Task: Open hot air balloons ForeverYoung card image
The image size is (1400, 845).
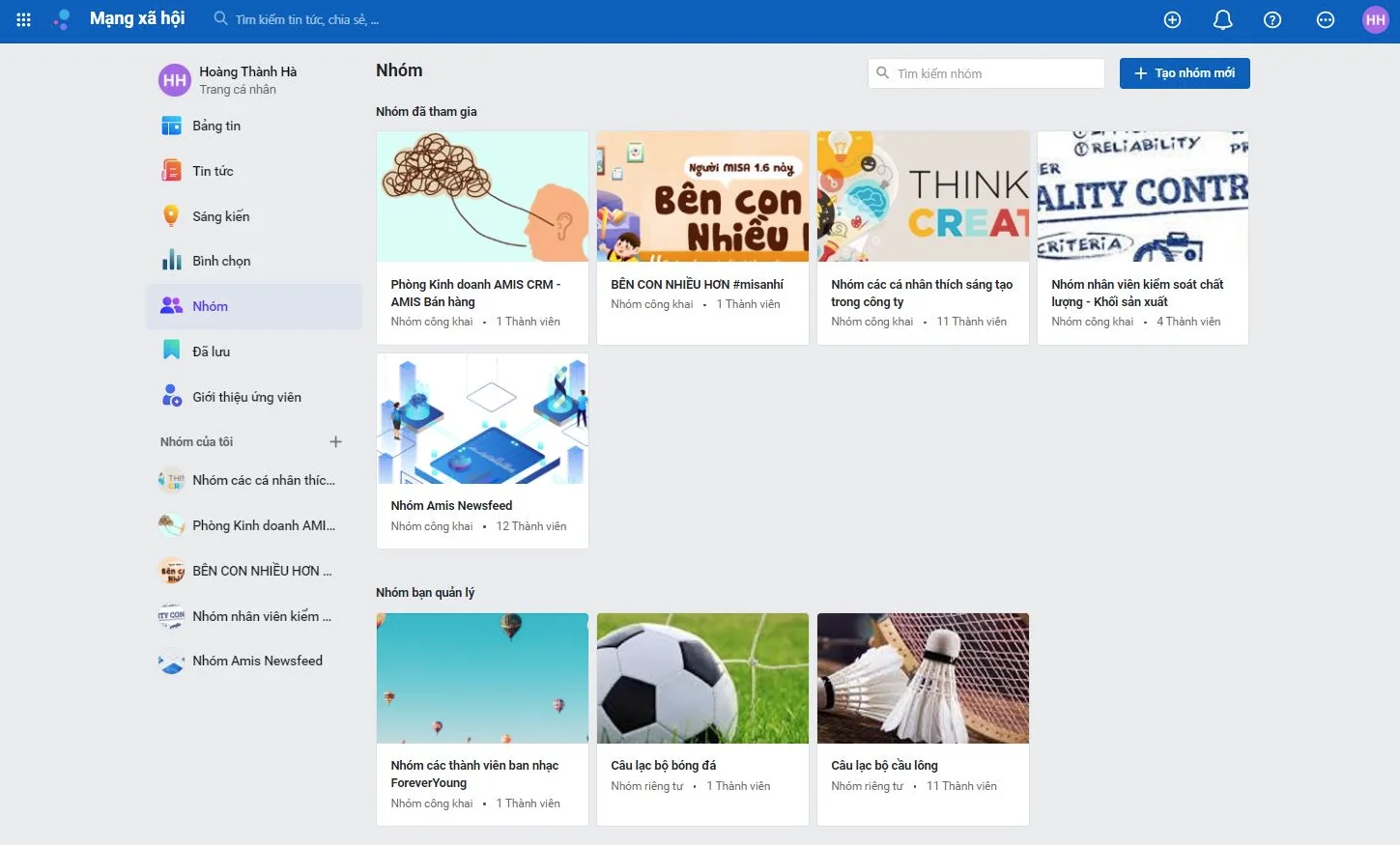Action: pos(482,678)
